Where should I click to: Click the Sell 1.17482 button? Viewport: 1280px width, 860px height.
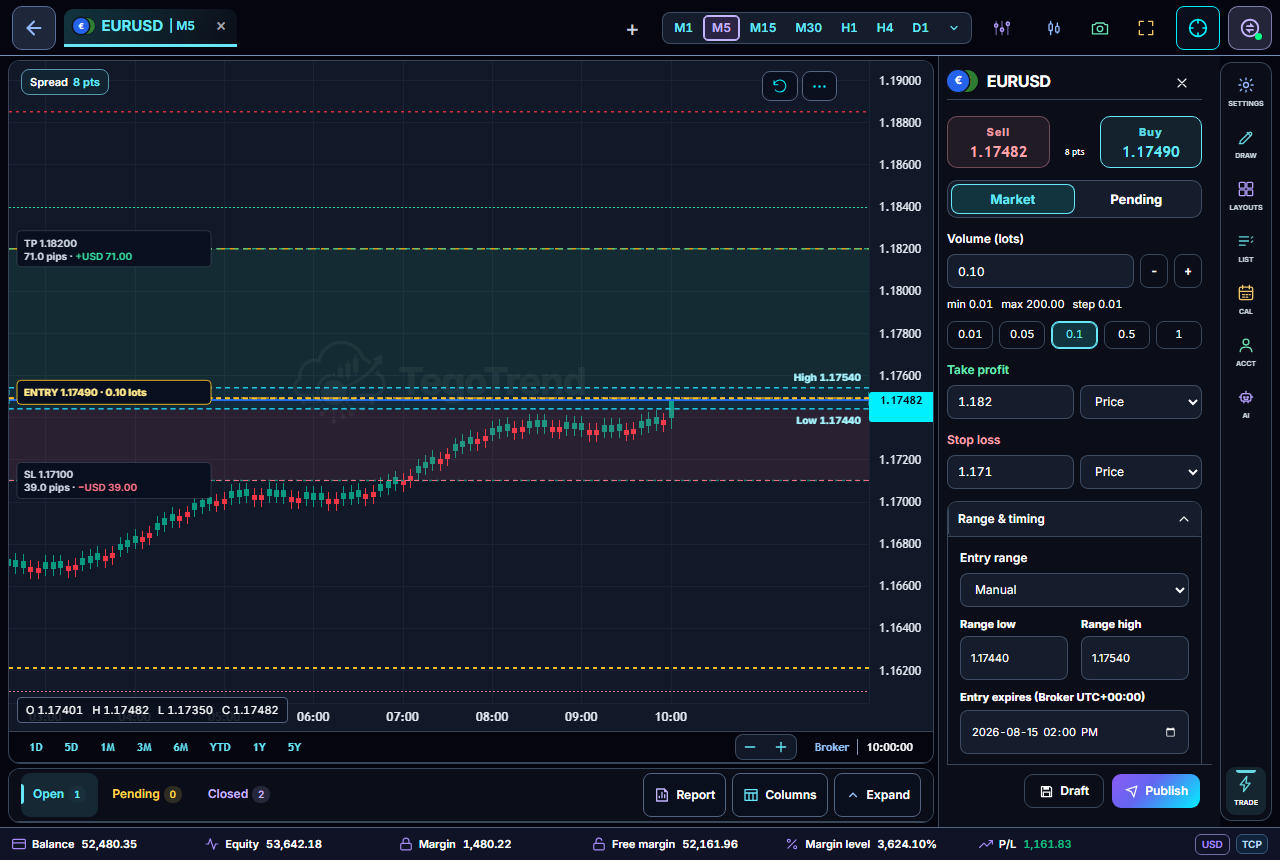coord(998,142)
